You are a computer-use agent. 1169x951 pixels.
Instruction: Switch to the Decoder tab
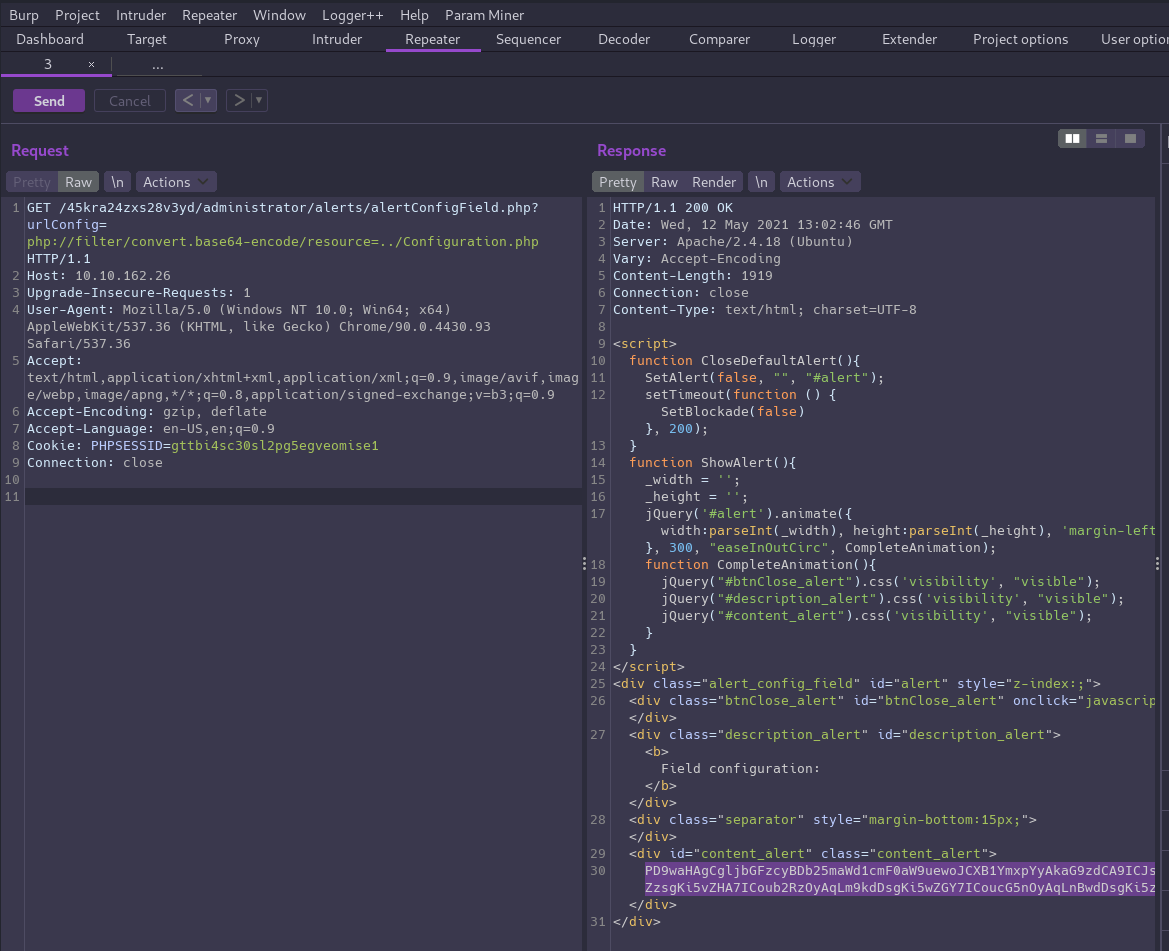point(624,39)
